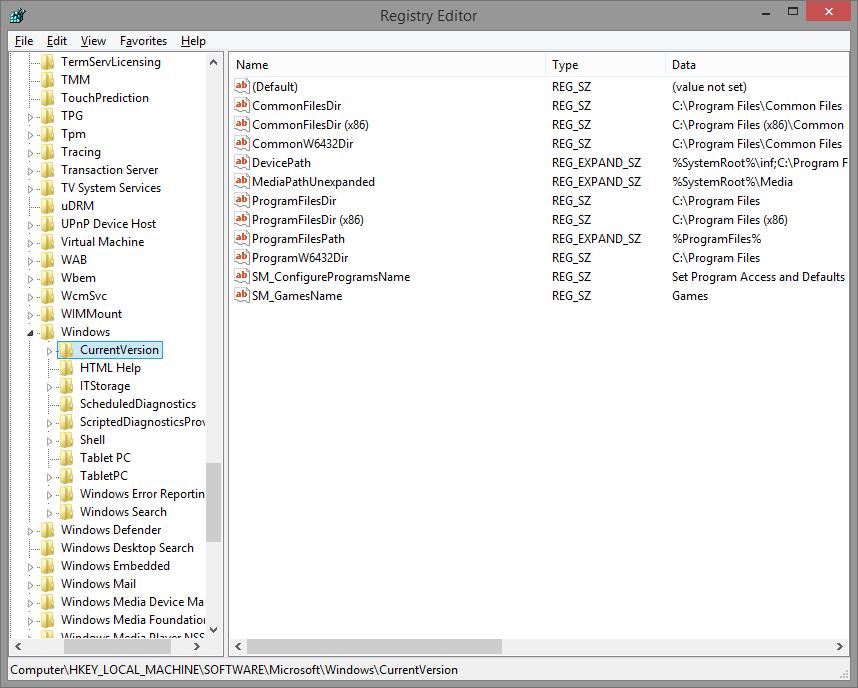858x688 pixels.
Task: Open the File menu
Action: pos(24,41)
